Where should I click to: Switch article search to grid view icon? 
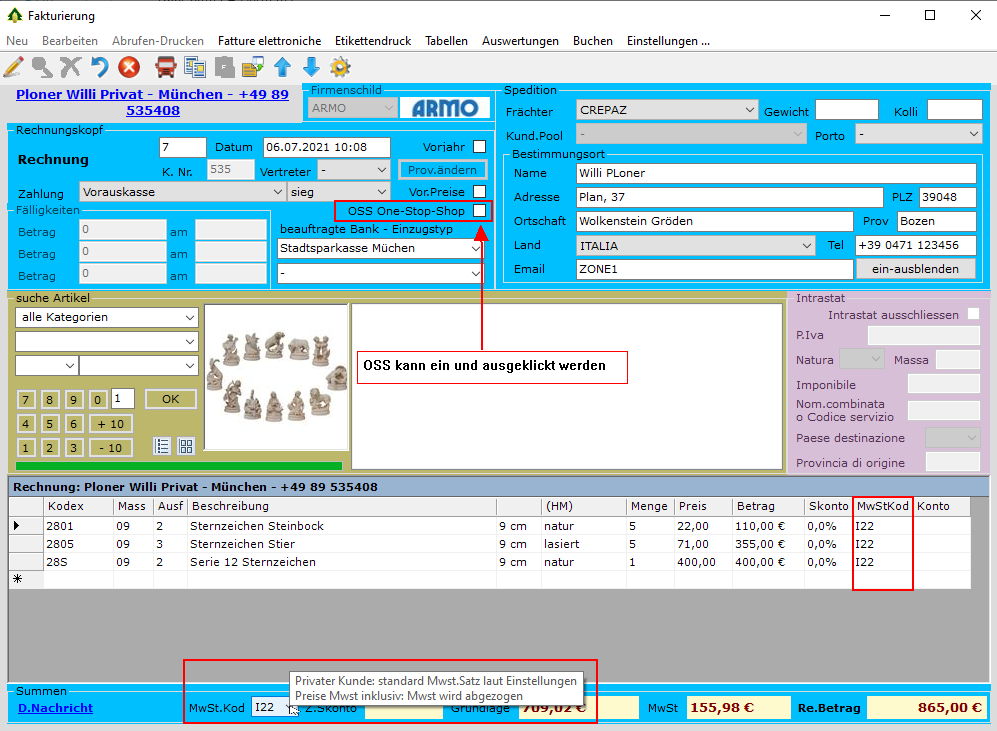pos(186,446)
